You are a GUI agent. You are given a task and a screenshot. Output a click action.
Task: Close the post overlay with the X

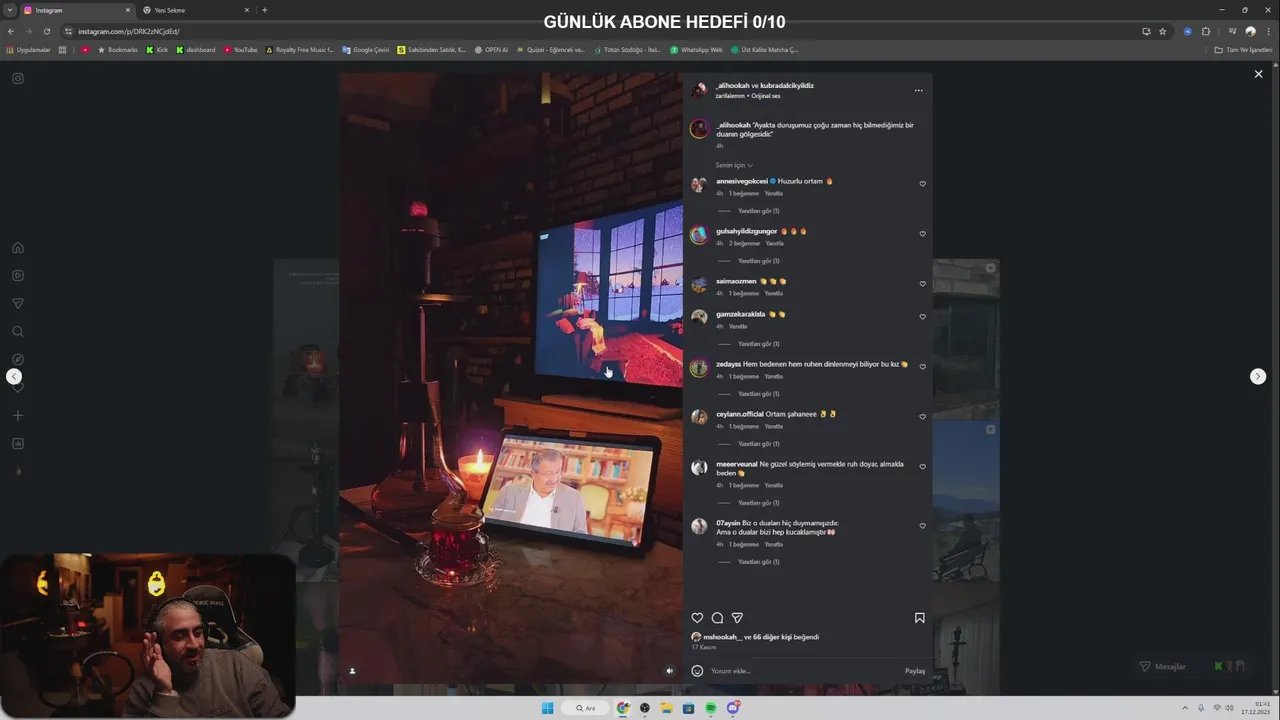pos(1258,74)
